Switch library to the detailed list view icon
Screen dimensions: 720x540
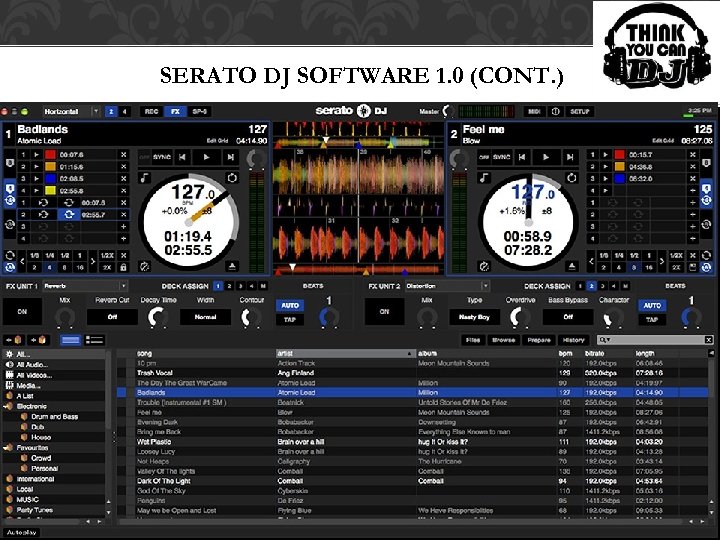[95, 340]
